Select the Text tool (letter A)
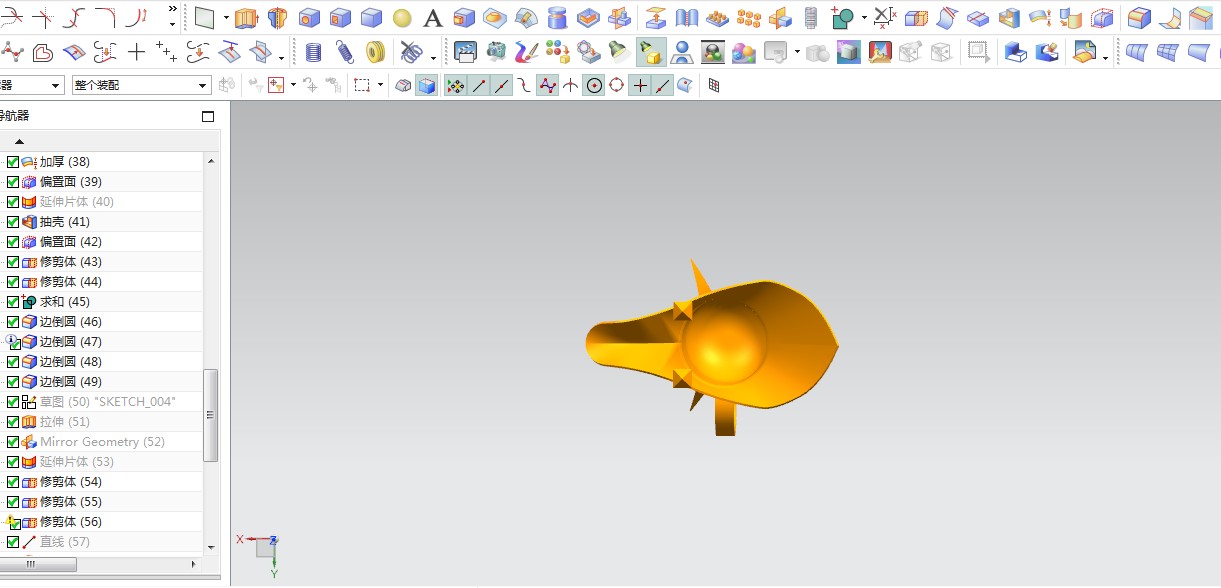1221x588 pixels. [x=432, y=18]
